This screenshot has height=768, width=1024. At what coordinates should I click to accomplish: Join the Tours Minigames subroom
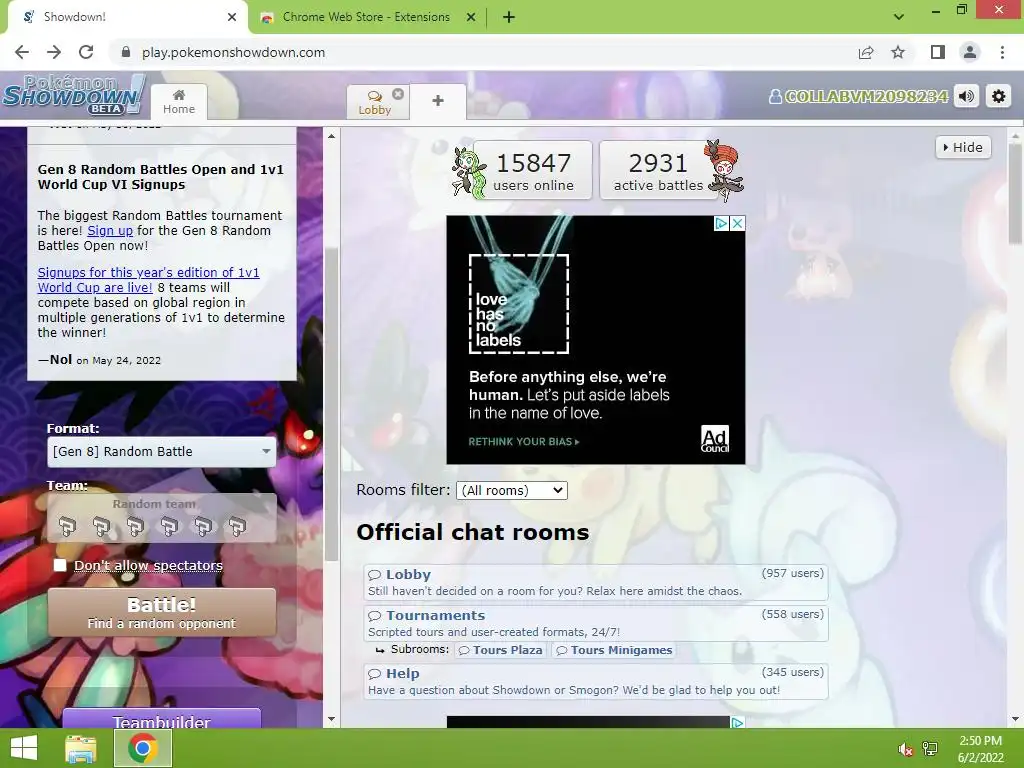click(x=614, y=650)
